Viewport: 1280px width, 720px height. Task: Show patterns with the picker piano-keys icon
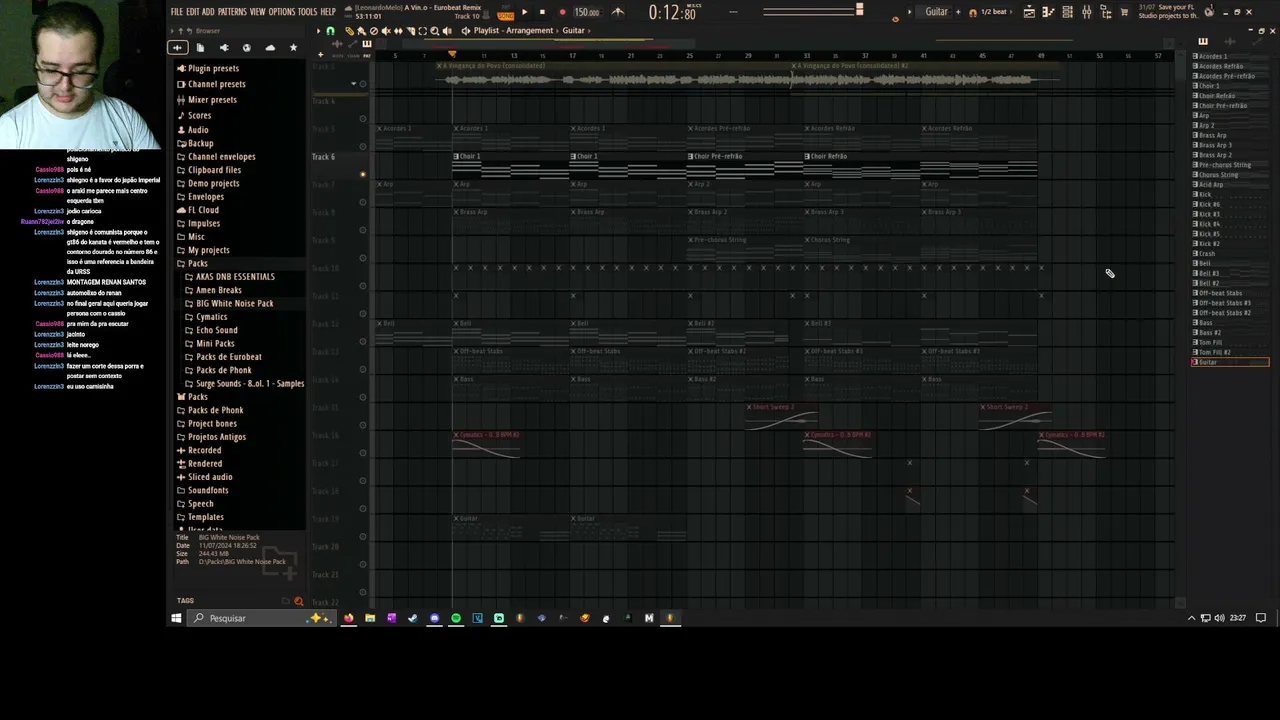point(1203,42)
